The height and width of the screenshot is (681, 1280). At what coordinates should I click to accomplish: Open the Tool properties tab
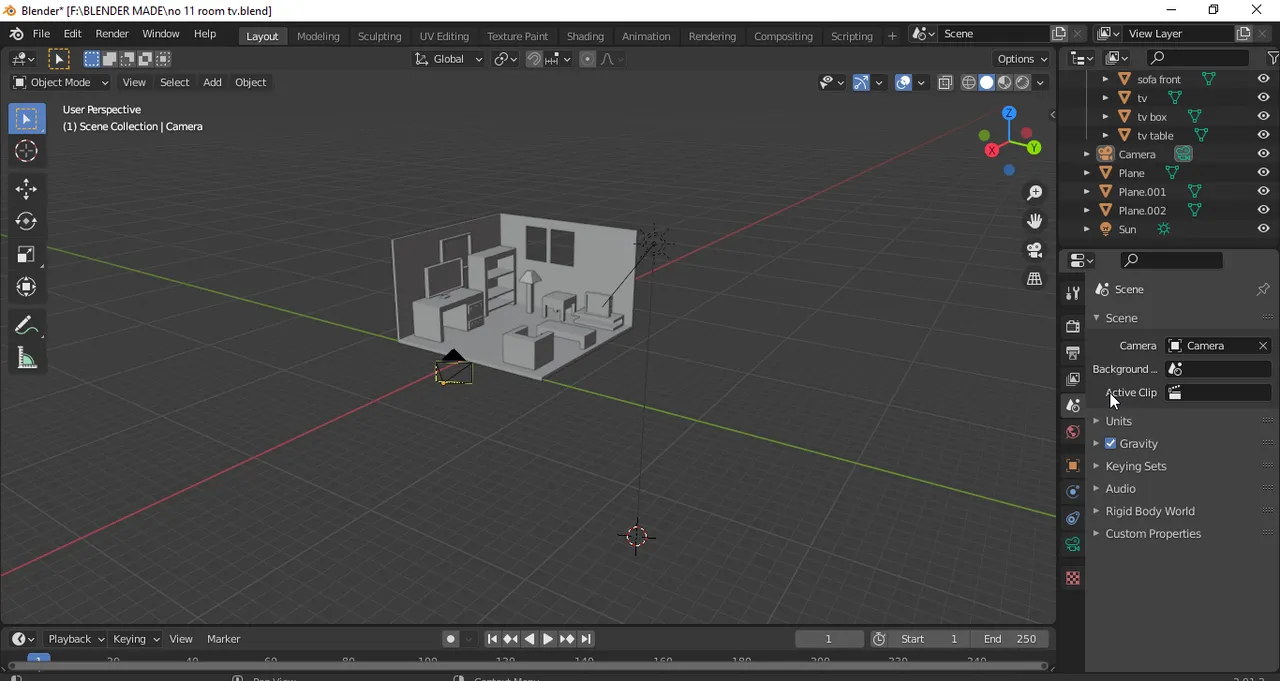1073,293
